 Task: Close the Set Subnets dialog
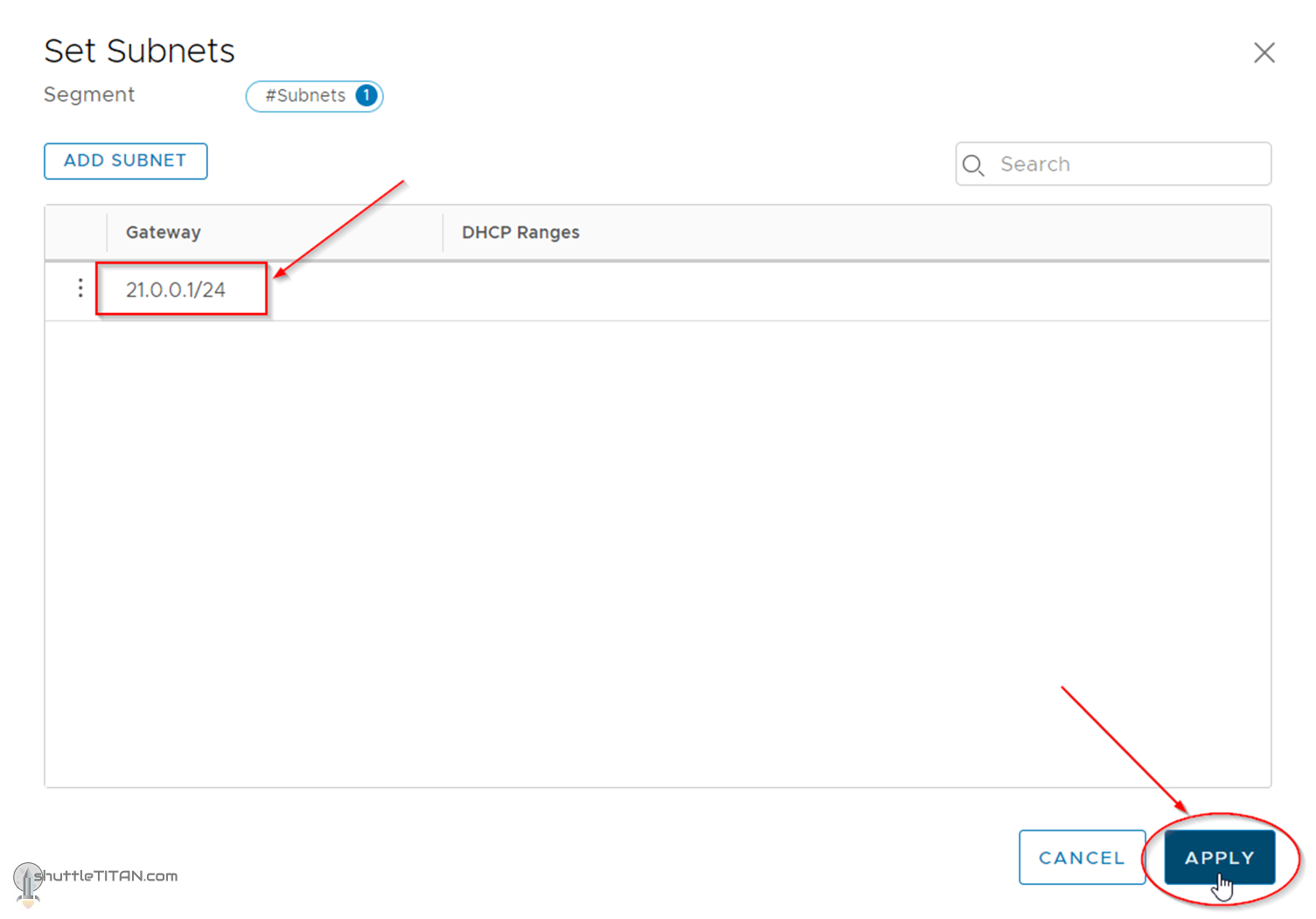click(1264, 52)
